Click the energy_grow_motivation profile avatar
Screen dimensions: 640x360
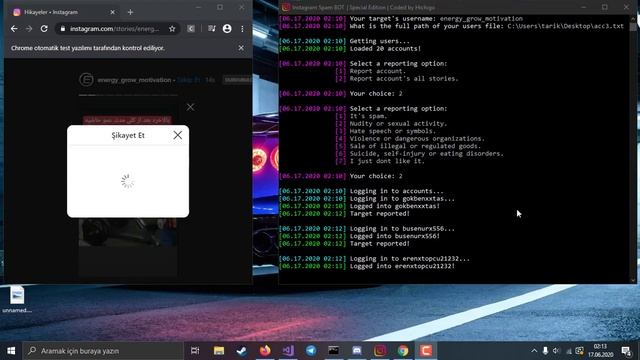point(86,80)
